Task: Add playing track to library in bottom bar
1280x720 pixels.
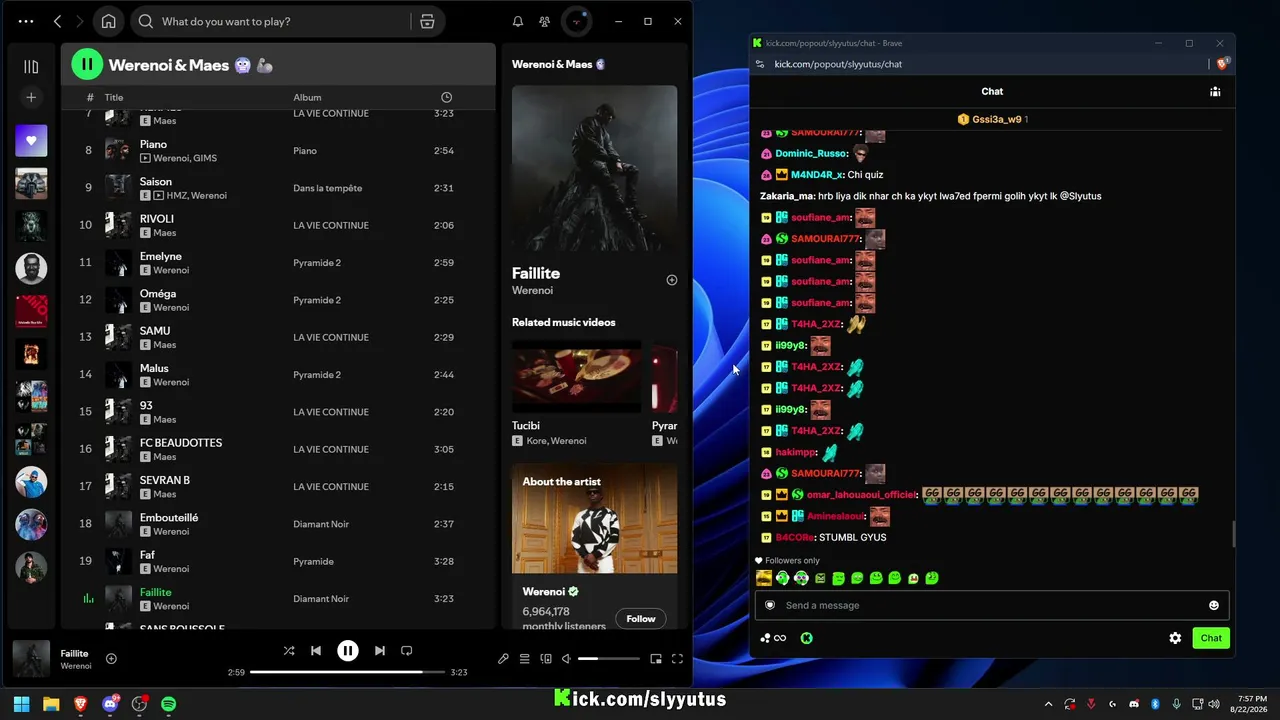Action: tap(111, 659)
